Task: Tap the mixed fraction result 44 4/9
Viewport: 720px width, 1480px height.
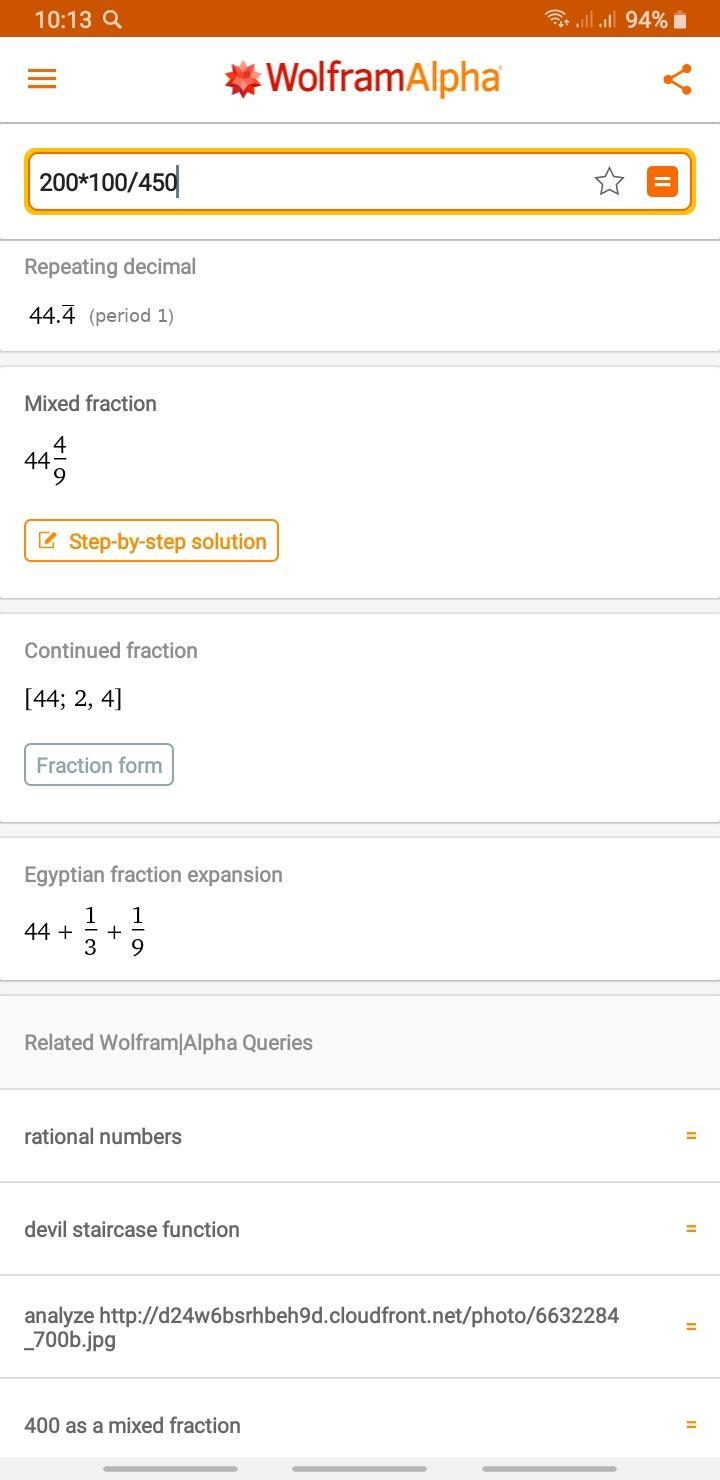Action: click(46, 460)
